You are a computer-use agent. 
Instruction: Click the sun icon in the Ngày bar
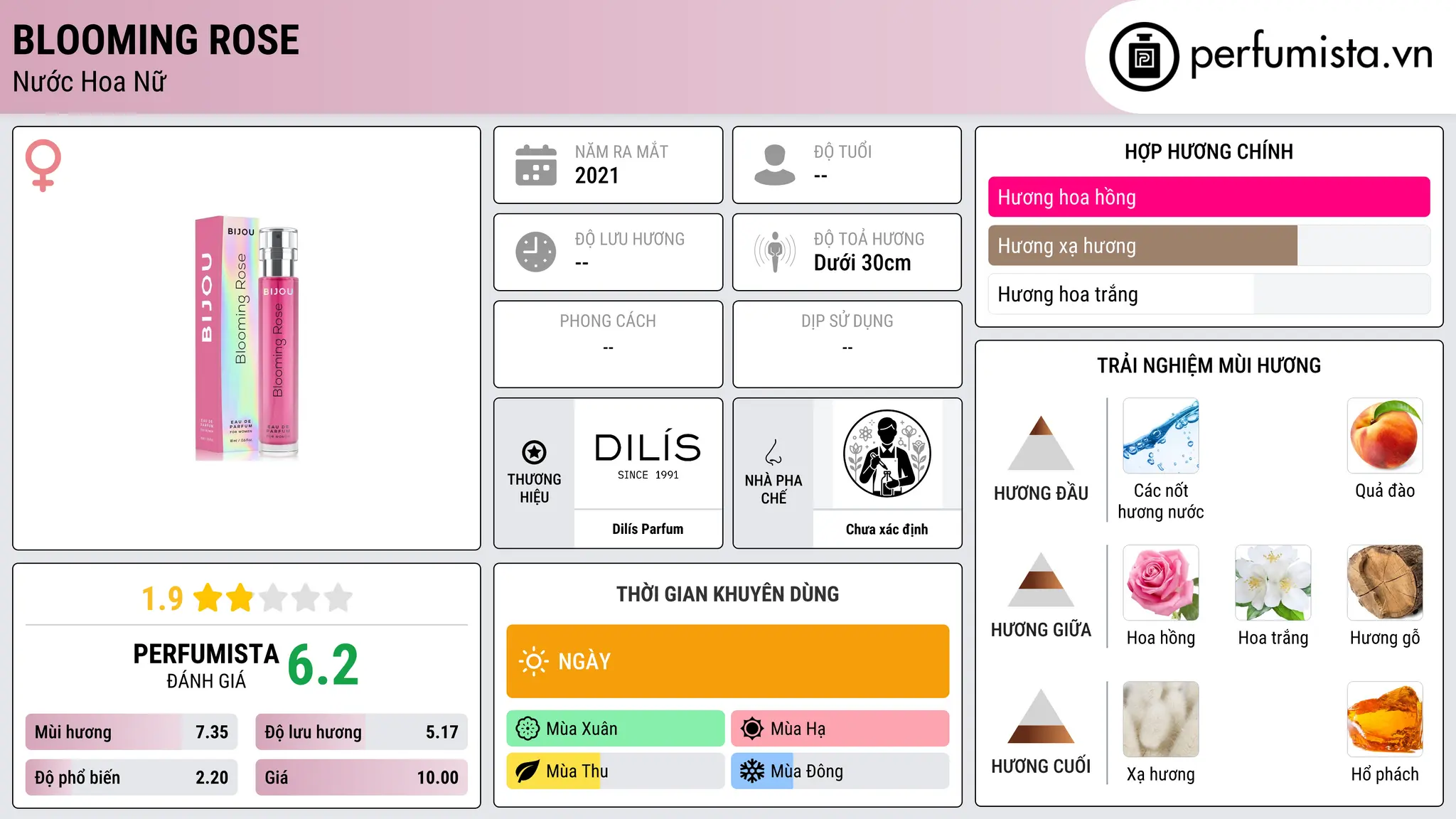pos(534,661)
